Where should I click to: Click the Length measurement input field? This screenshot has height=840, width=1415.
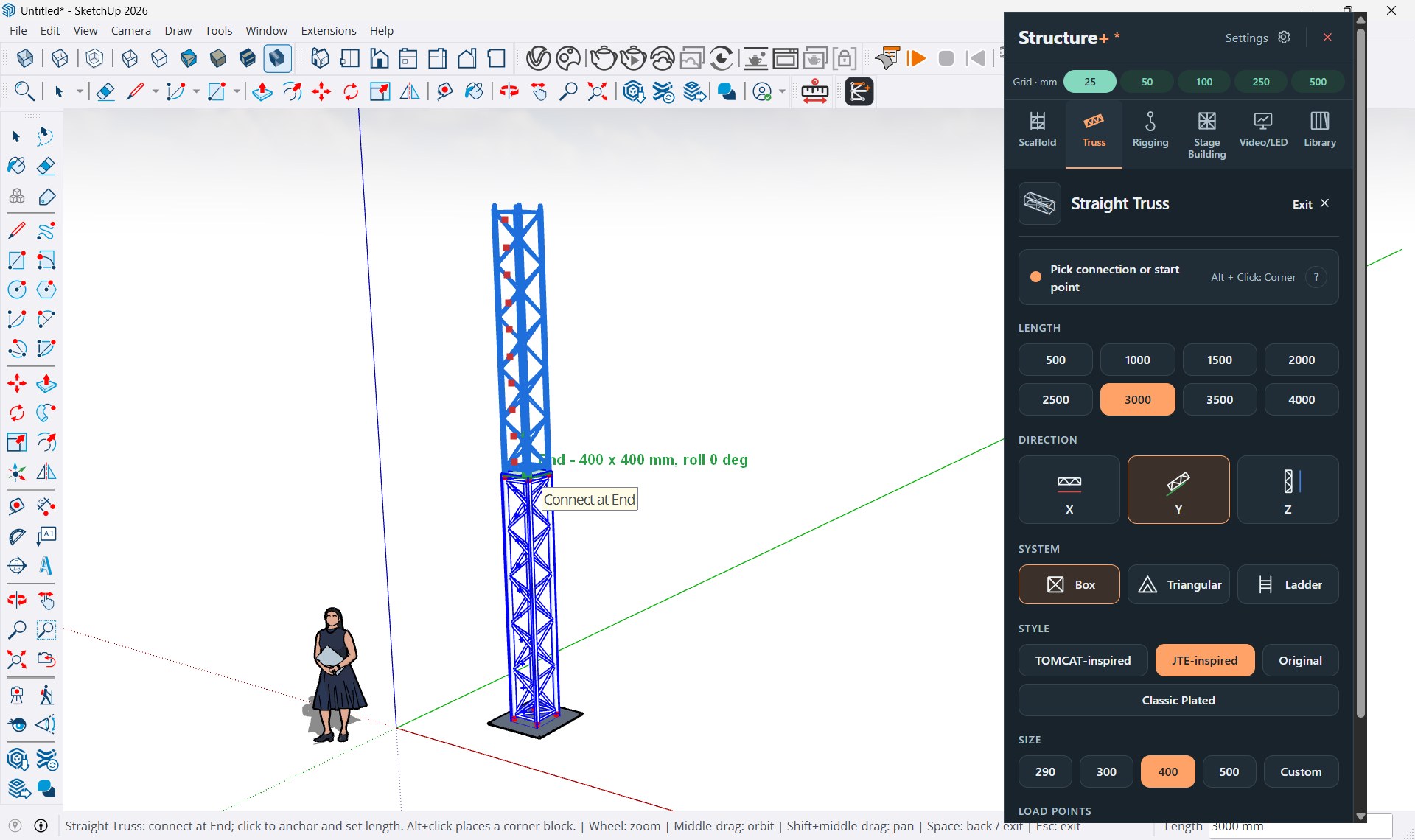[x=1300, y=827]
